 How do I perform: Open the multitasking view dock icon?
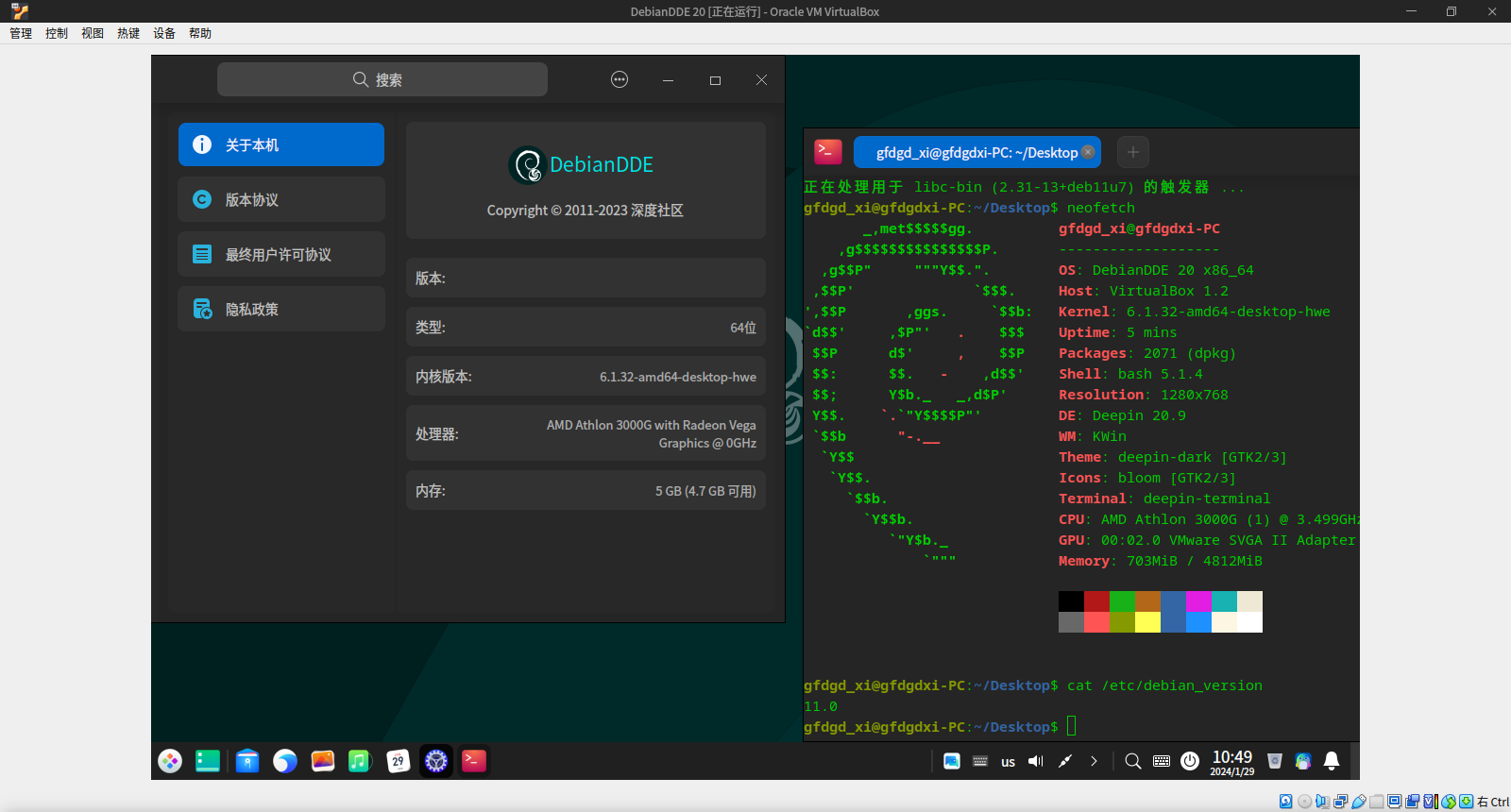click(x=208, y=761)
